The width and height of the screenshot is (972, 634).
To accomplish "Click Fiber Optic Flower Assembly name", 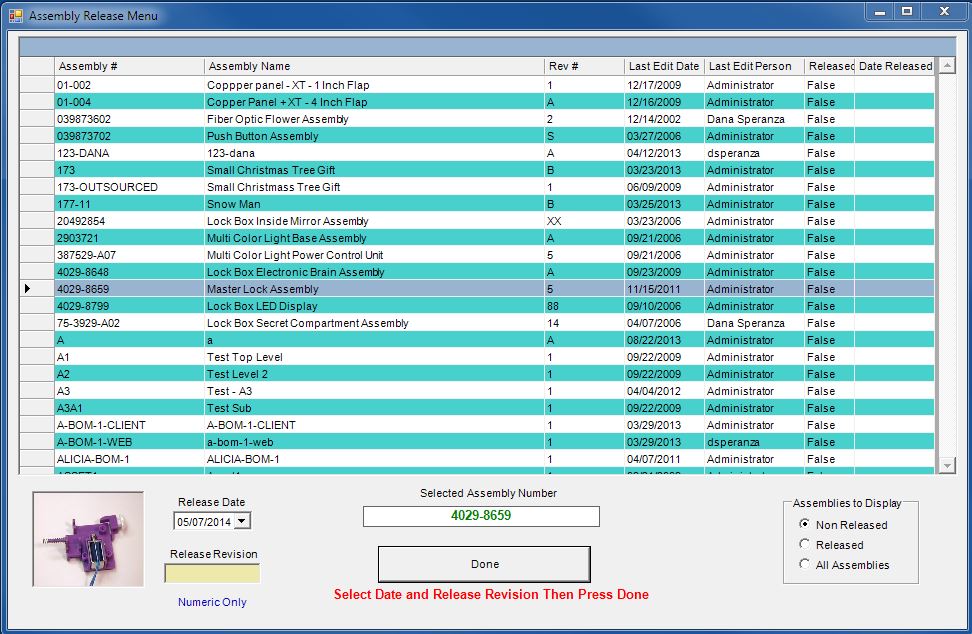I will pos(278,119).
